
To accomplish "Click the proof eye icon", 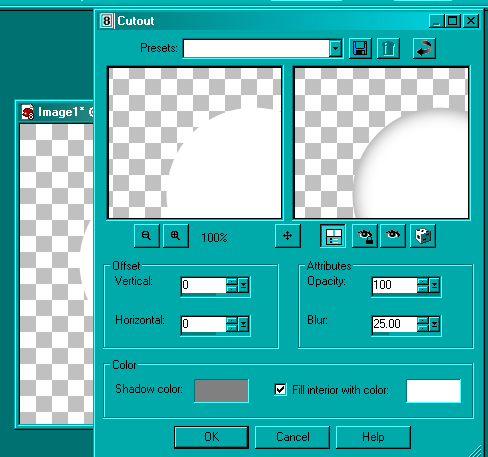I will [x=393, y=236].
